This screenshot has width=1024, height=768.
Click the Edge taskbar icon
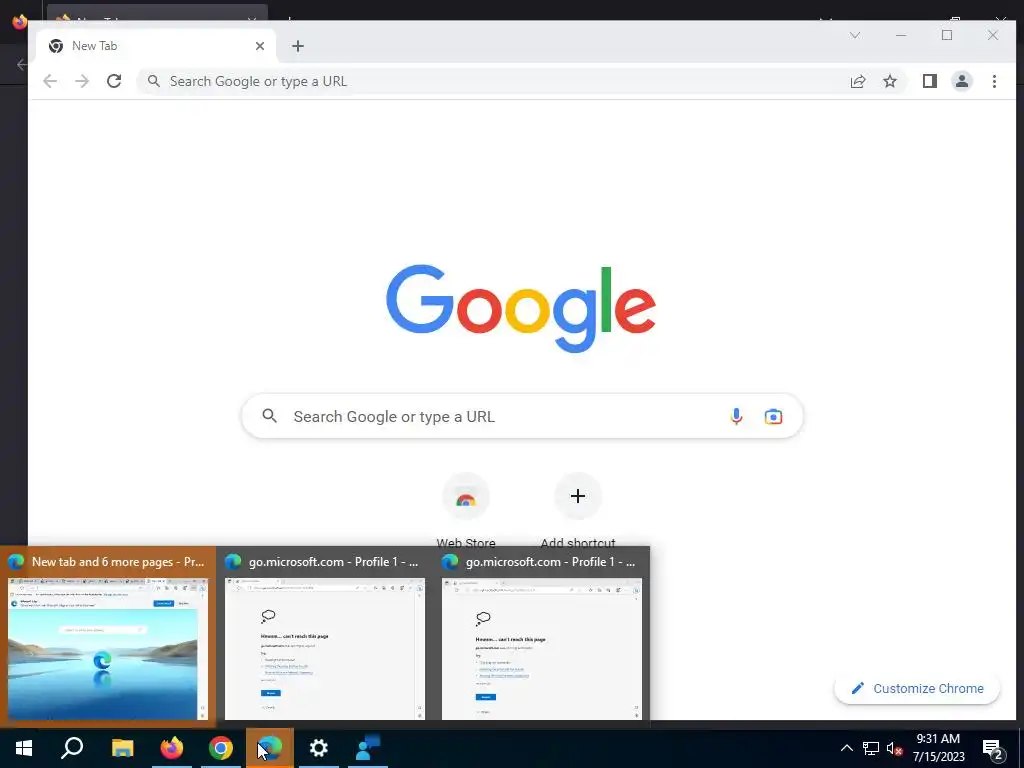(x=270, y=748)
